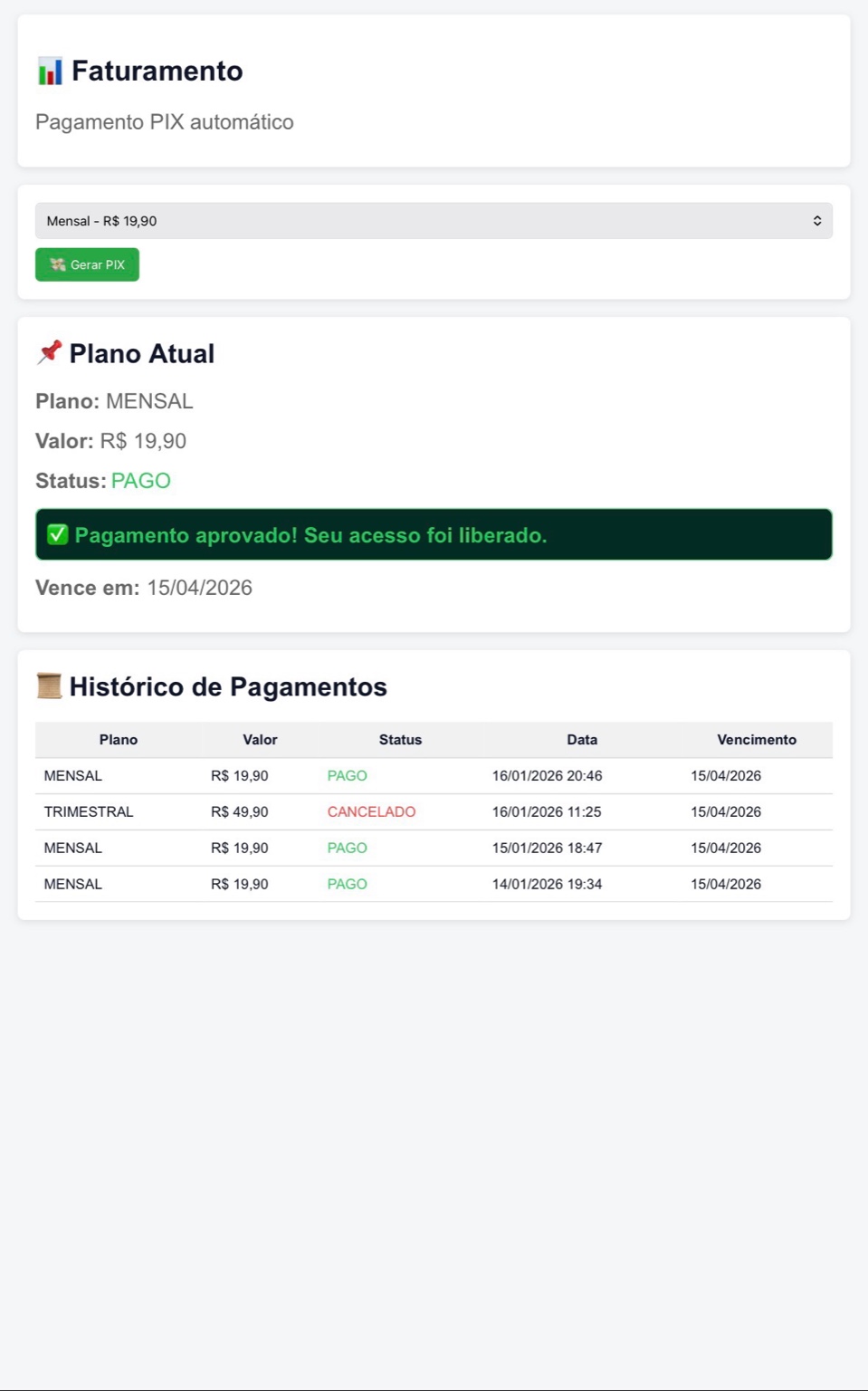Select the TRIMESTRAL payment row
Screen dimensions: 868x1391
pos(89,811)
